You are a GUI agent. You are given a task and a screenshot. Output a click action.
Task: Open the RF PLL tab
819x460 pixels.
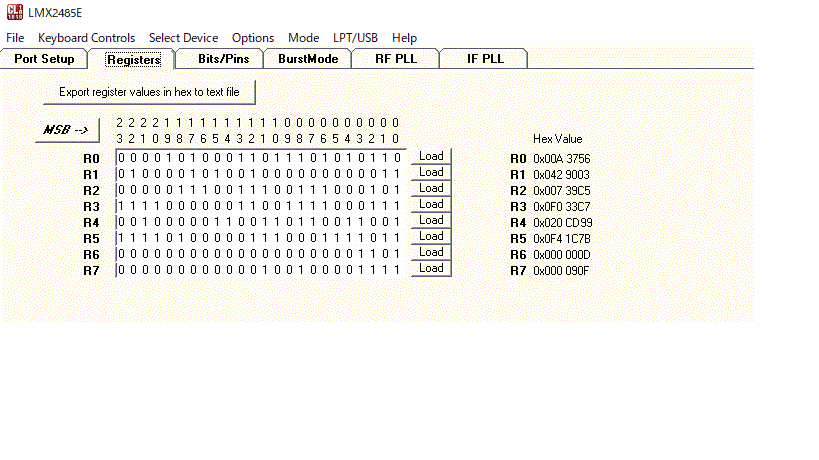click(395, 59)
